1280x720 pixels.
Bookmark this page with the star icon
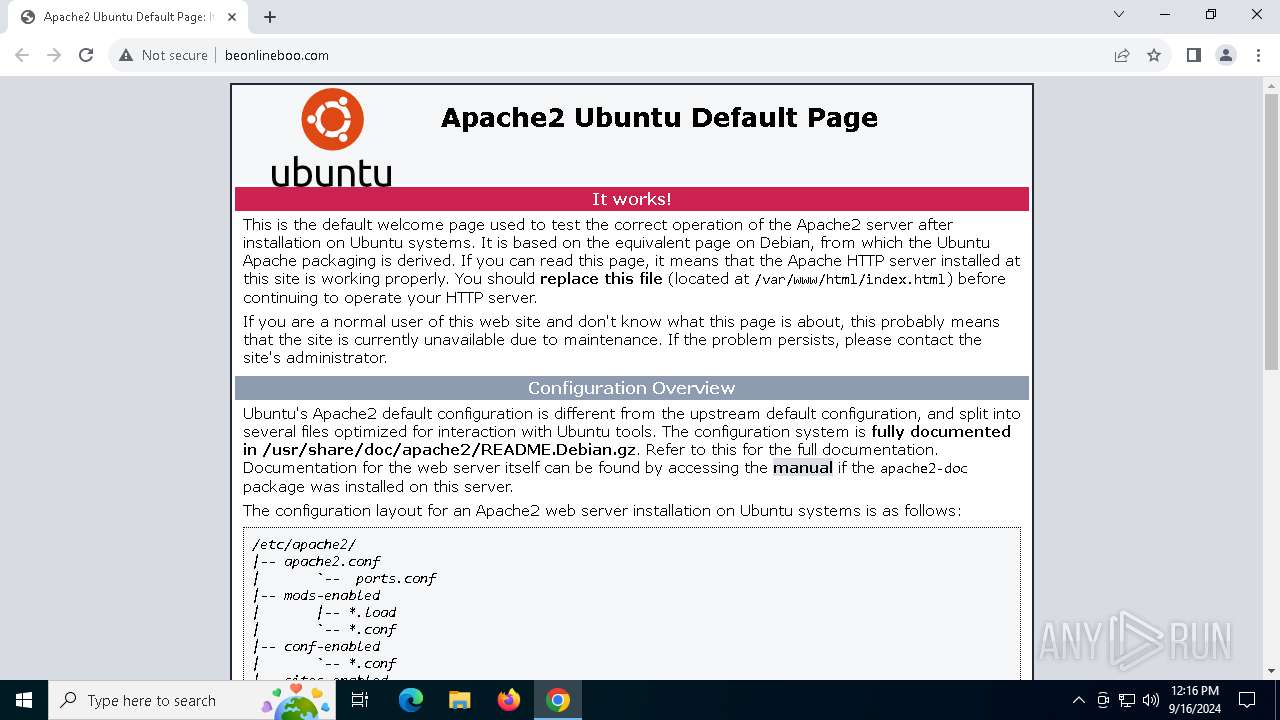point(1154,55)
